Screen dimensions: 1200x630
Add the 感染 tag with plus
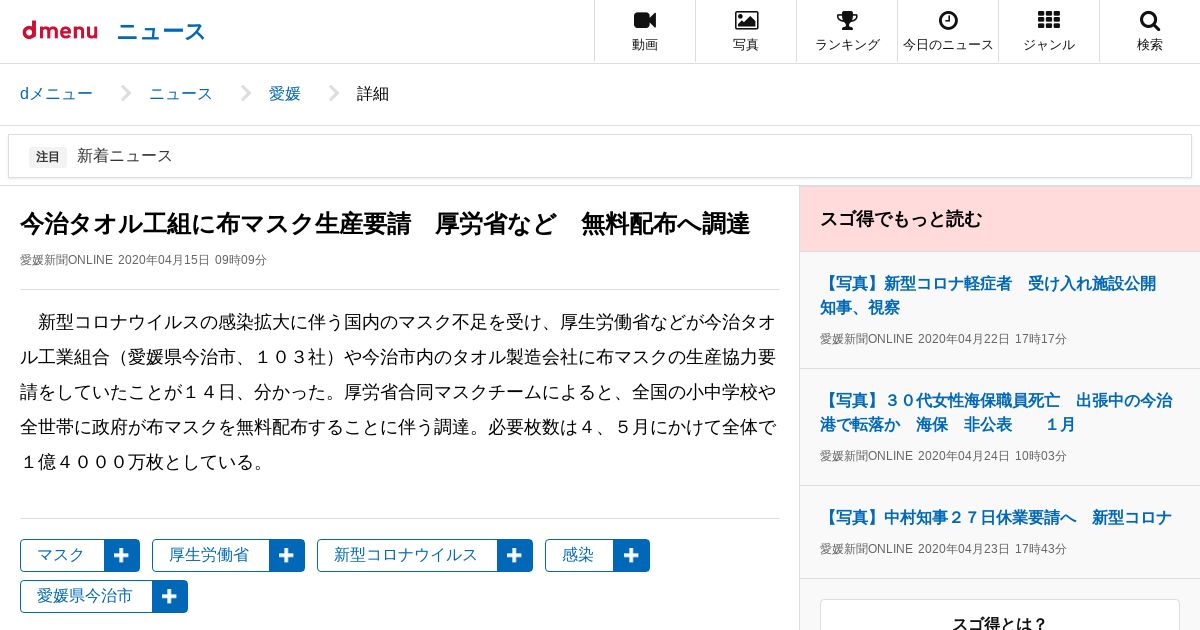pos(632,555)
